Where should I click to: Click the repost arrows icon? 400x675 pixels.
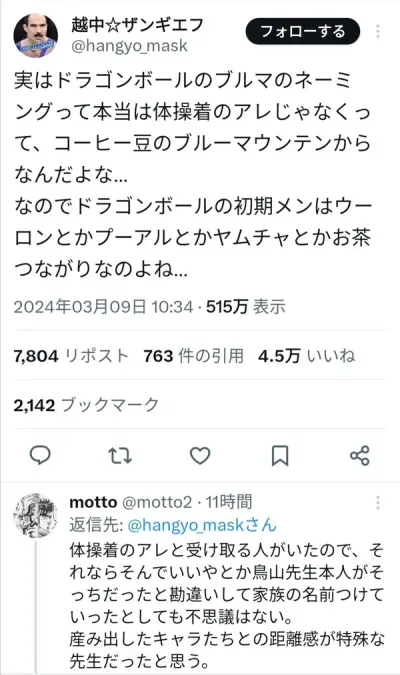coord(120,455)
